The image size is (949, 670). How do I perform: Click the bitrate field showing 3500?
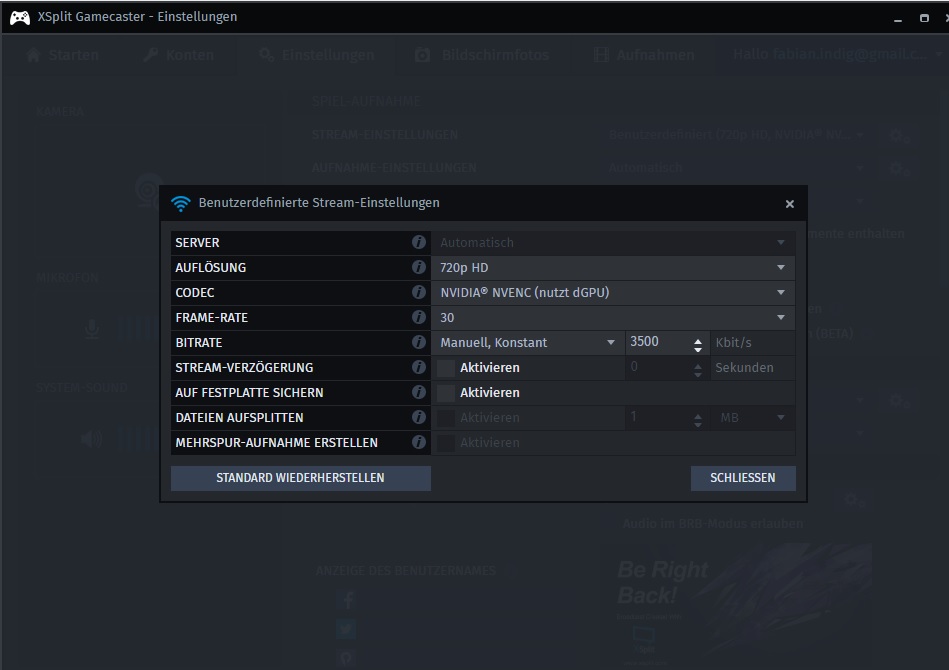(656, 343)
